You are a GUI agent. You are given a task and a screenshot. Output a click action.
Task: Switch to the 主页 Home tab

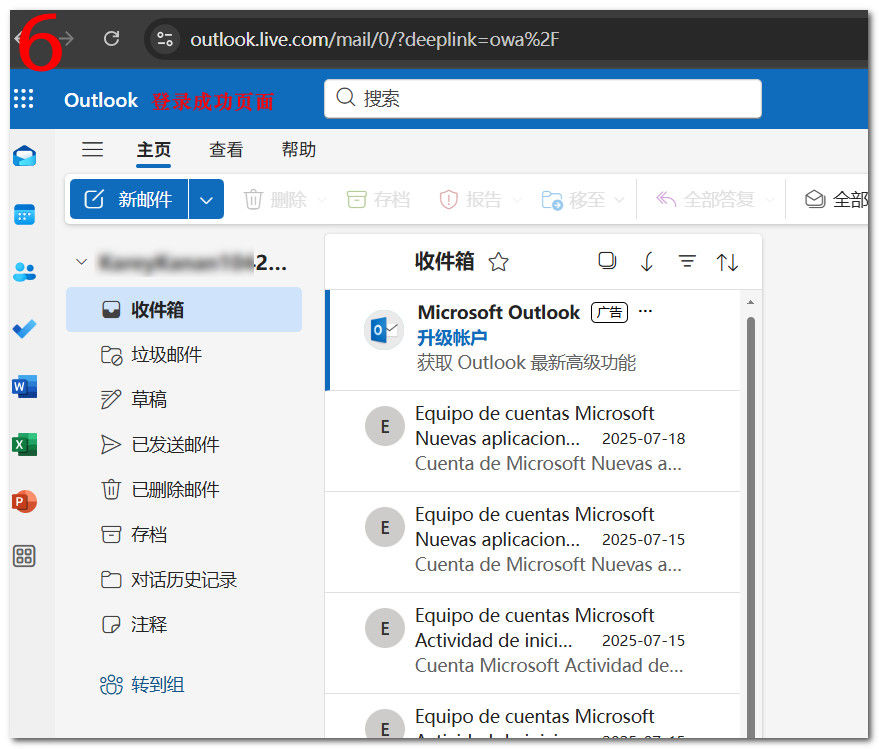pyautogui.click(x=154, y=150)
